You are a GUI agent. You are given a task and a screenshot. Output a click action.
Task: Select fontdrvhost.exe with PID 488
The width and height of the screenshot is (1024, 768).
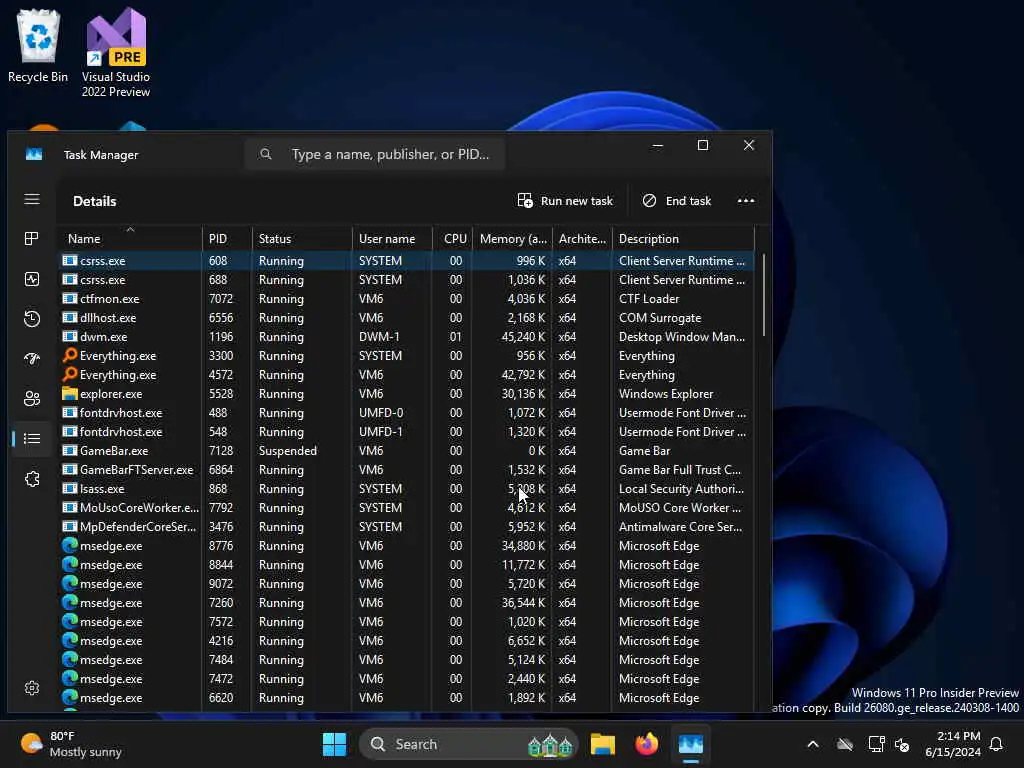coord(406,413)
